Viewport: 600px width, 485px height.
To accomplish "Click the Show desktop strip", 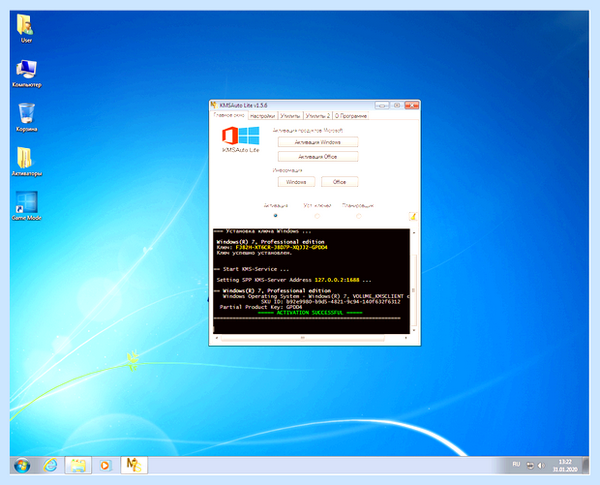I will coord(585,465).
